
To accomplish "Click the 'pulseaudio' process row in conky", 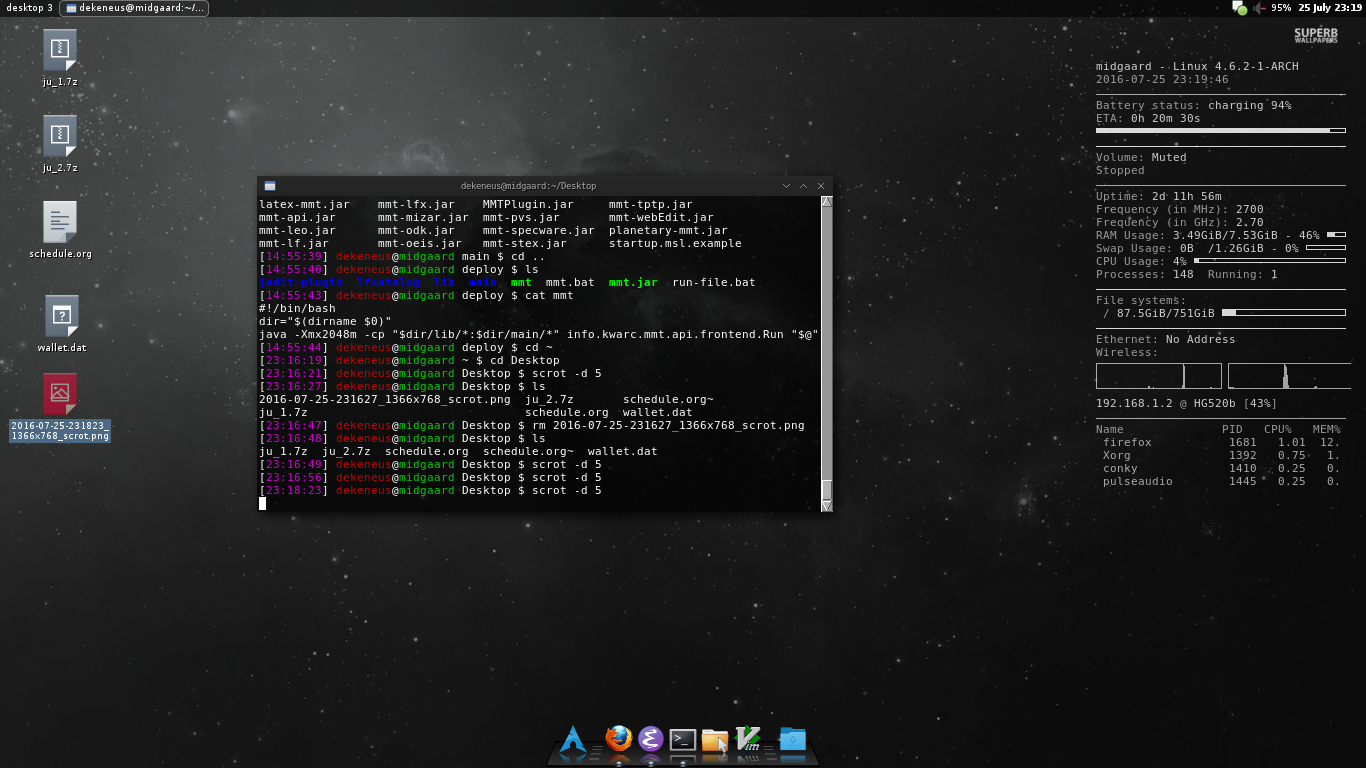I will click(1220, 481).
